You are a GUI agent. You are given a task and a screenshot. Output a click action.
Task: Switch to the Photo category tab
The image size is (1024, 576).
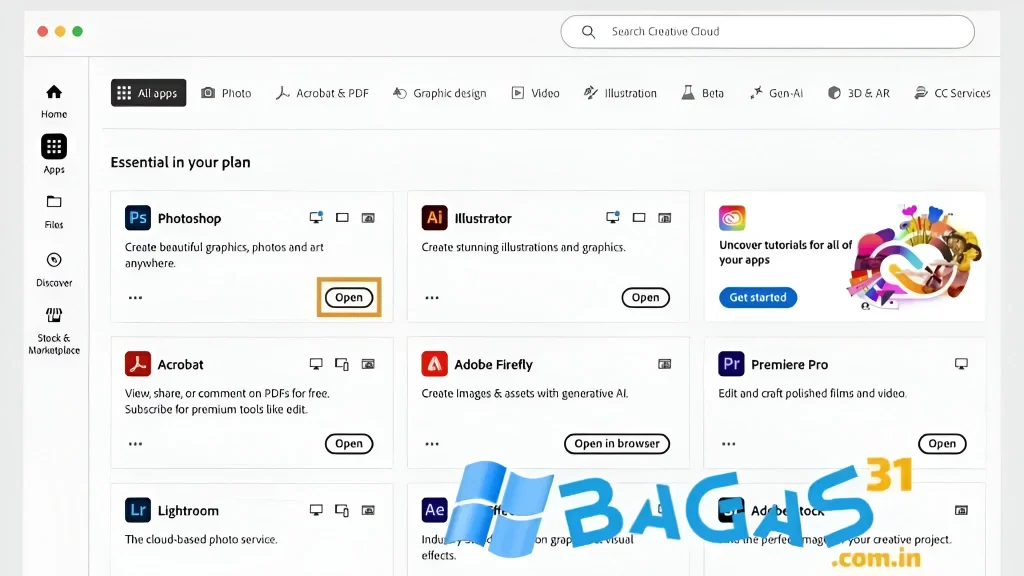click(x=226, y=93)
